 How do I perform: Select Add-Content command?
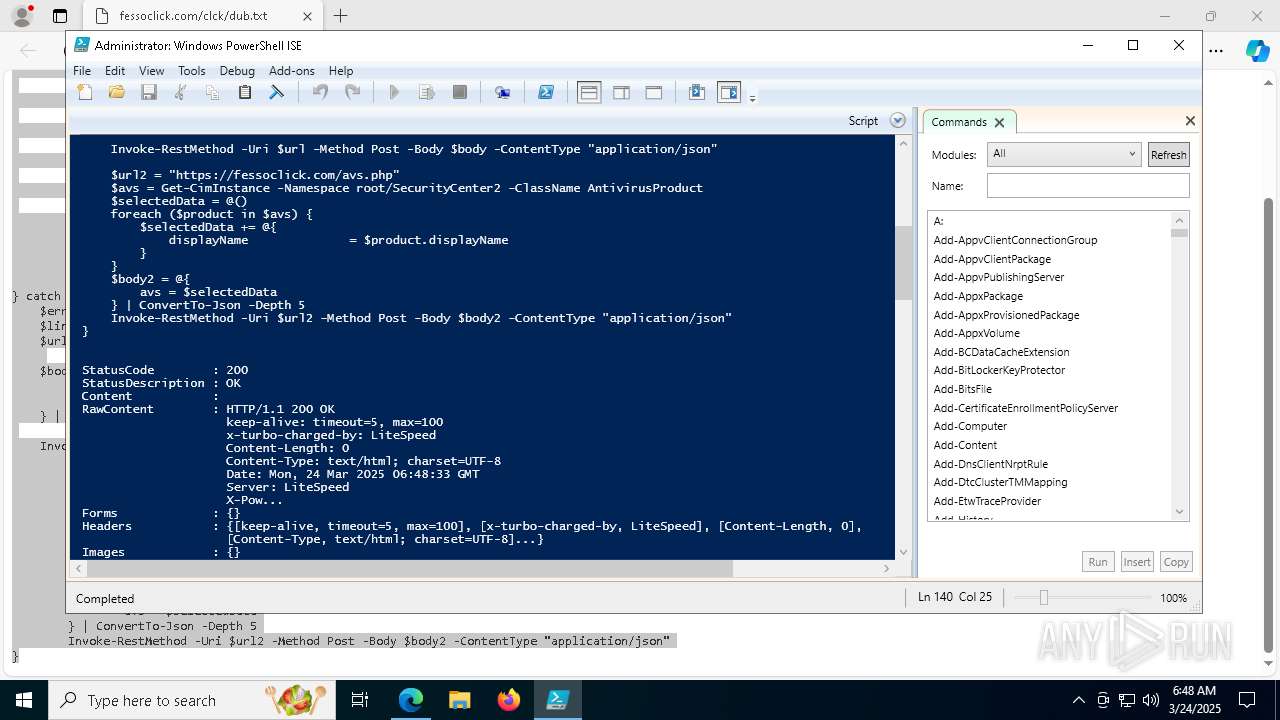(965, 445)
